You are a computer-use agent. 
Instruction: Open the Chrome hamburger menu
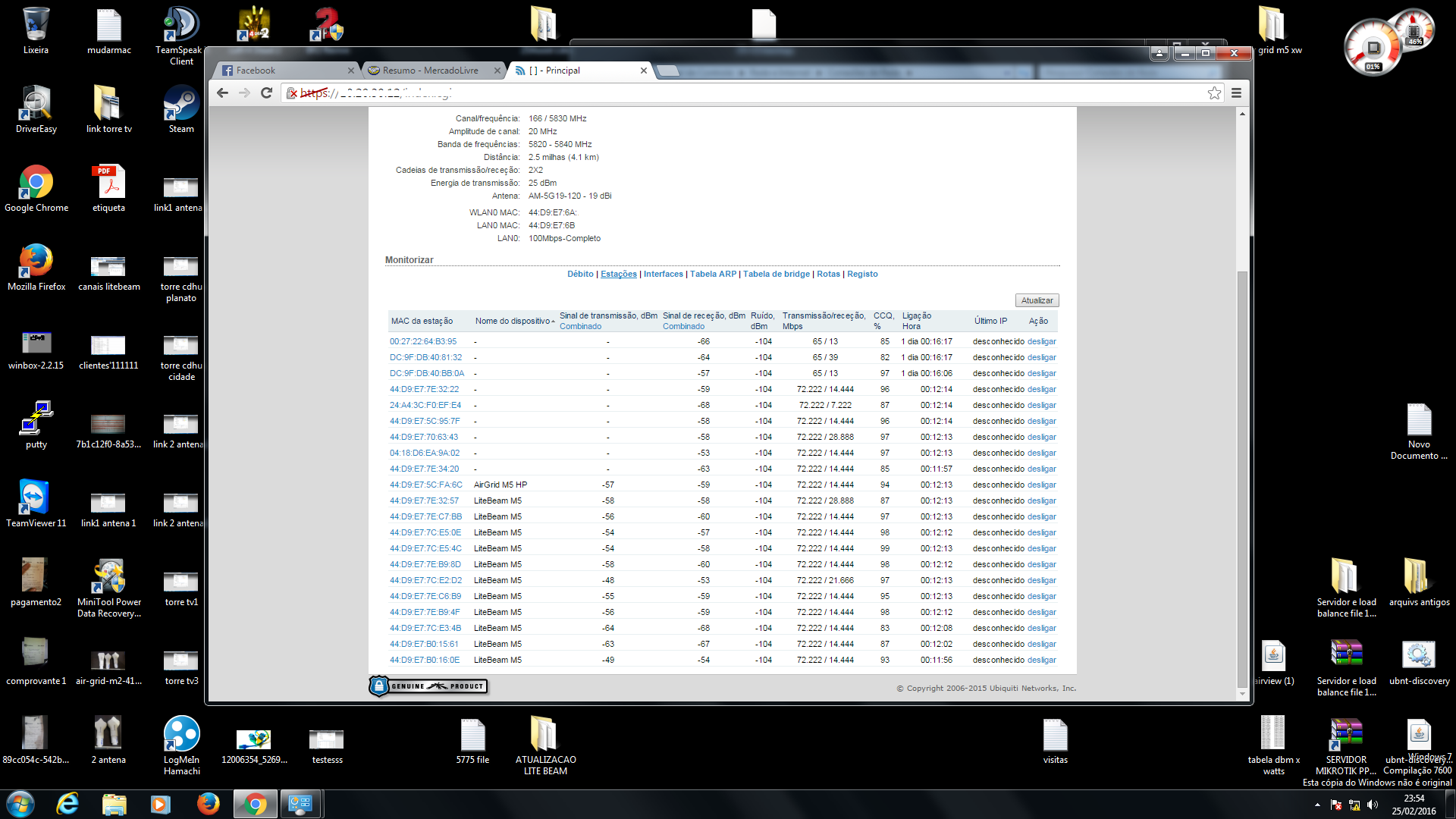(1236, 93)
